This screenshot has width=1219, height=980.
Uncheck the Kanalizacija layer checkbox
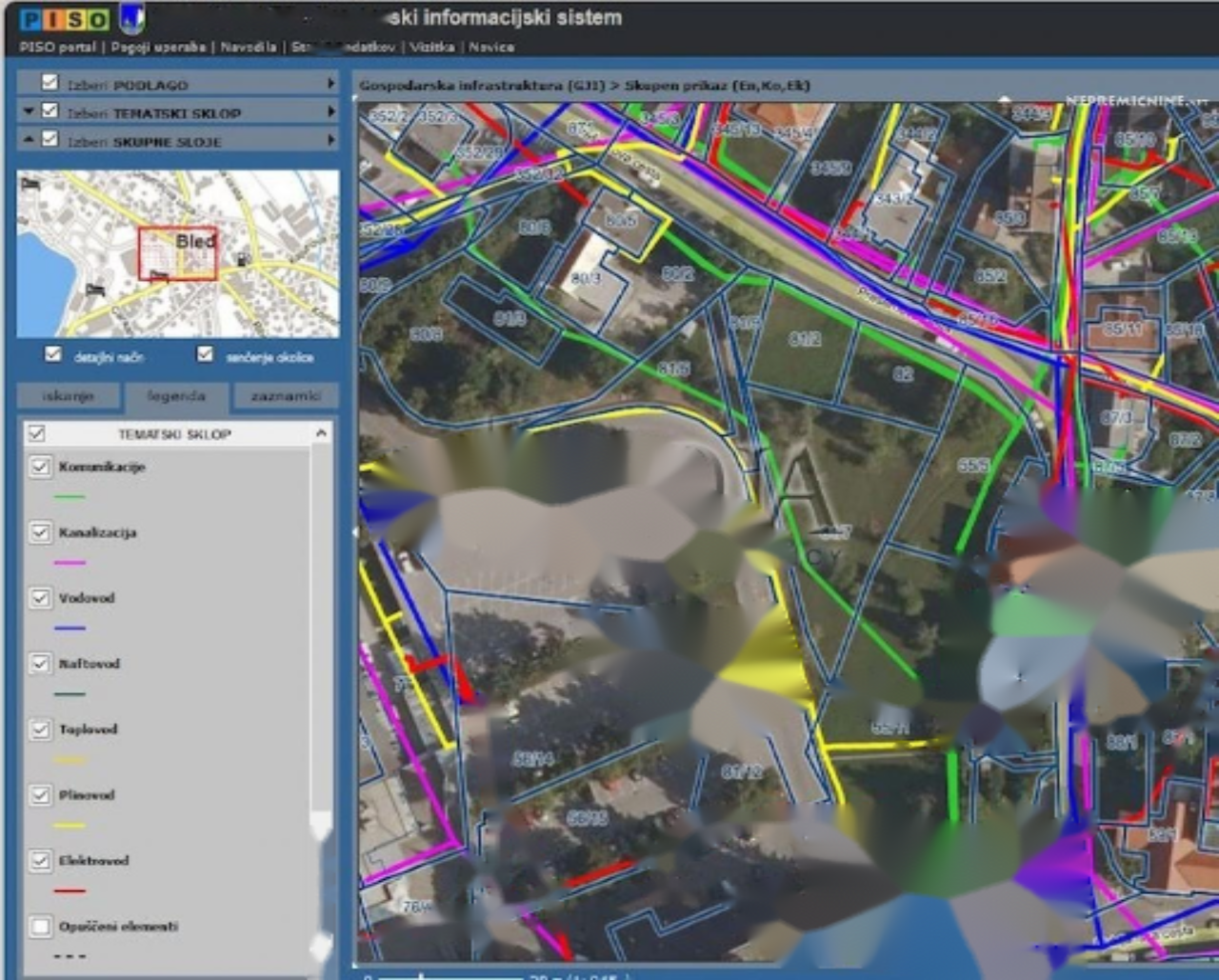click(40, 531)
